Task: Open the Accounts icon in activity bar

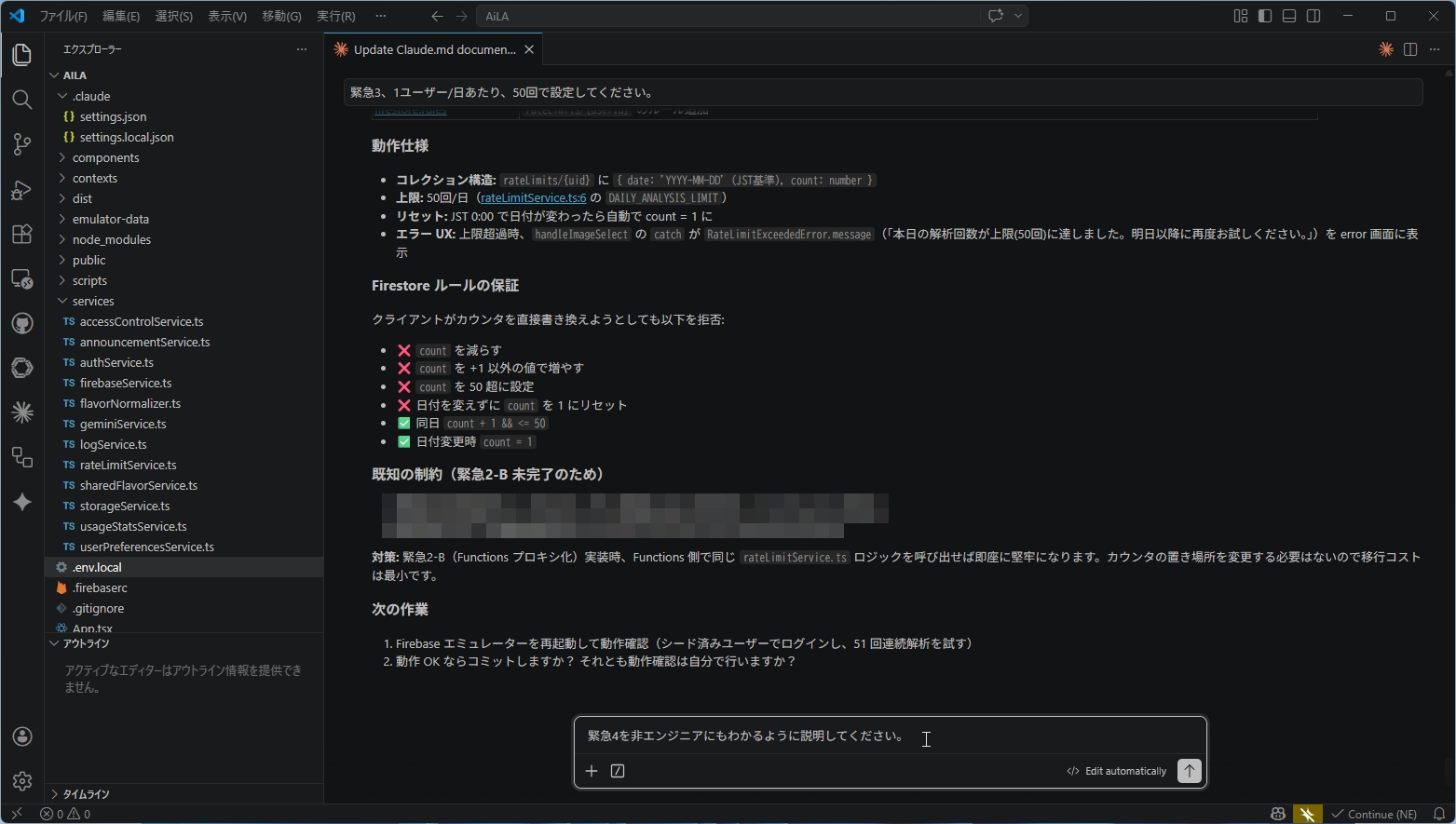Action: pyautogui.click(x=22, y=736)
